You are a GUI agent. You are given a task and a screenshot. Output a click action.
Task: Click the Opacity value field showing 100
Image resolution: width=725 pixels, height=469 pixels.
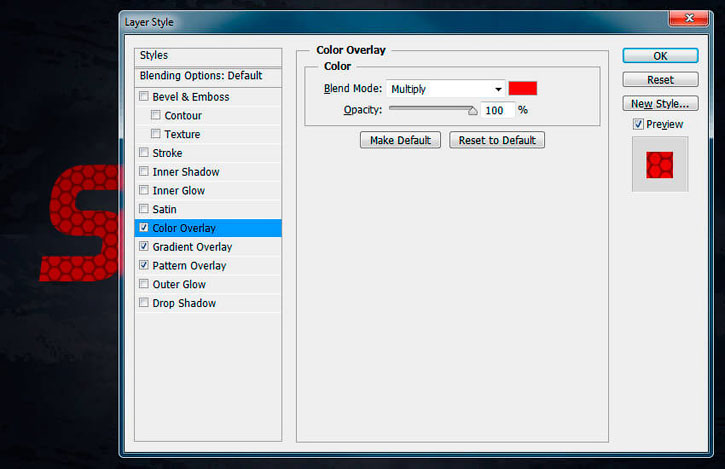click(x=498, y=110)
